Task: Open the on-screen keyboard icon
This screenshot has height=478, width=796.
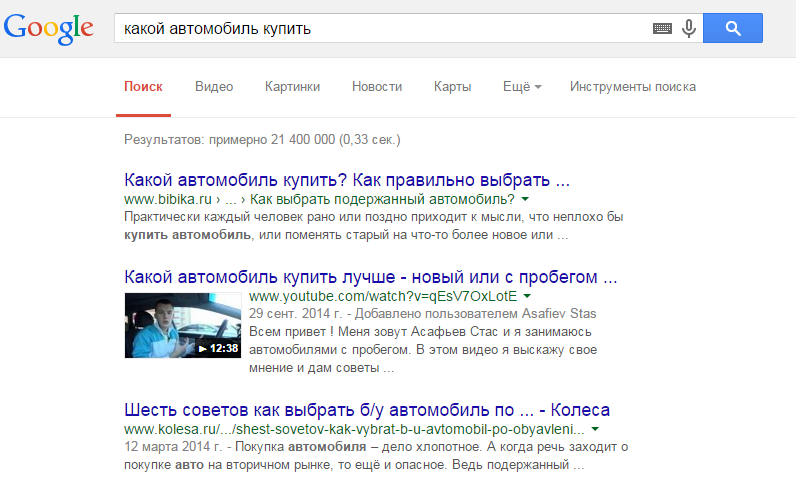Action: [662, 28]
